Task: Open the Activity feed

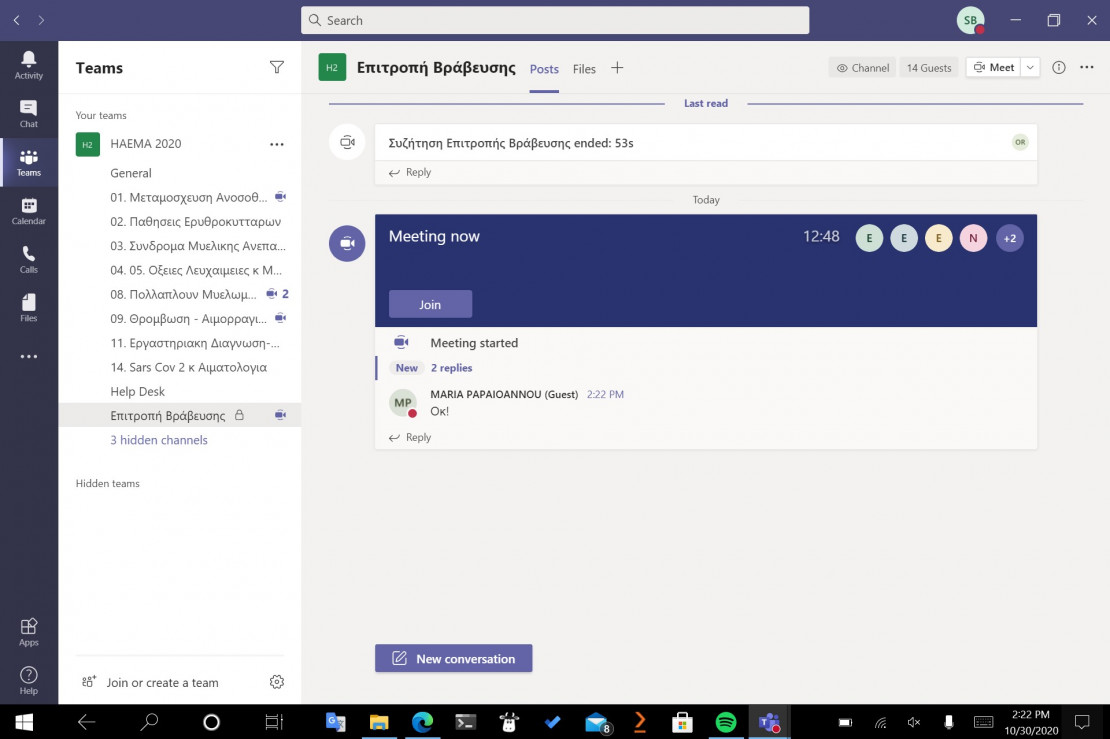Action: pos(28,65)
